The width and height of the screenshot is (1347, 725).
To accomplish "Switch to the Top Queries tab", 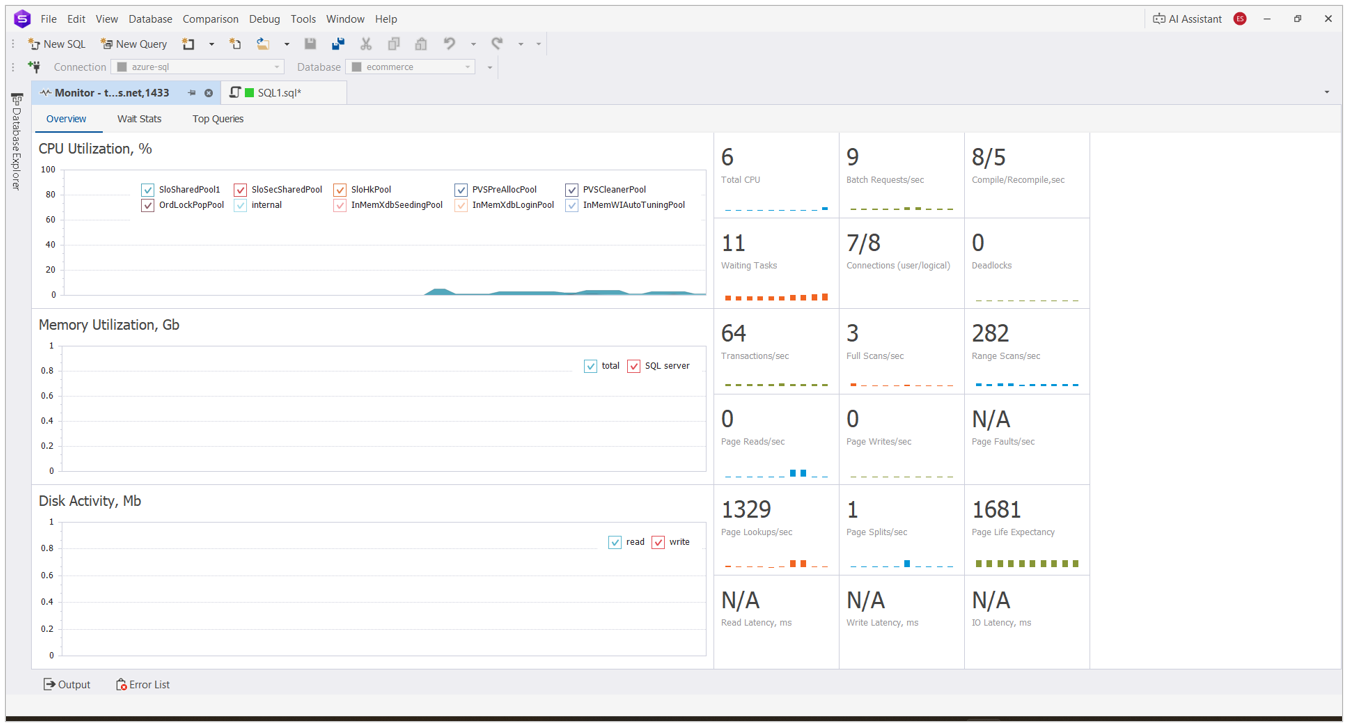I will pyautogui.click(x=218, y=119).
